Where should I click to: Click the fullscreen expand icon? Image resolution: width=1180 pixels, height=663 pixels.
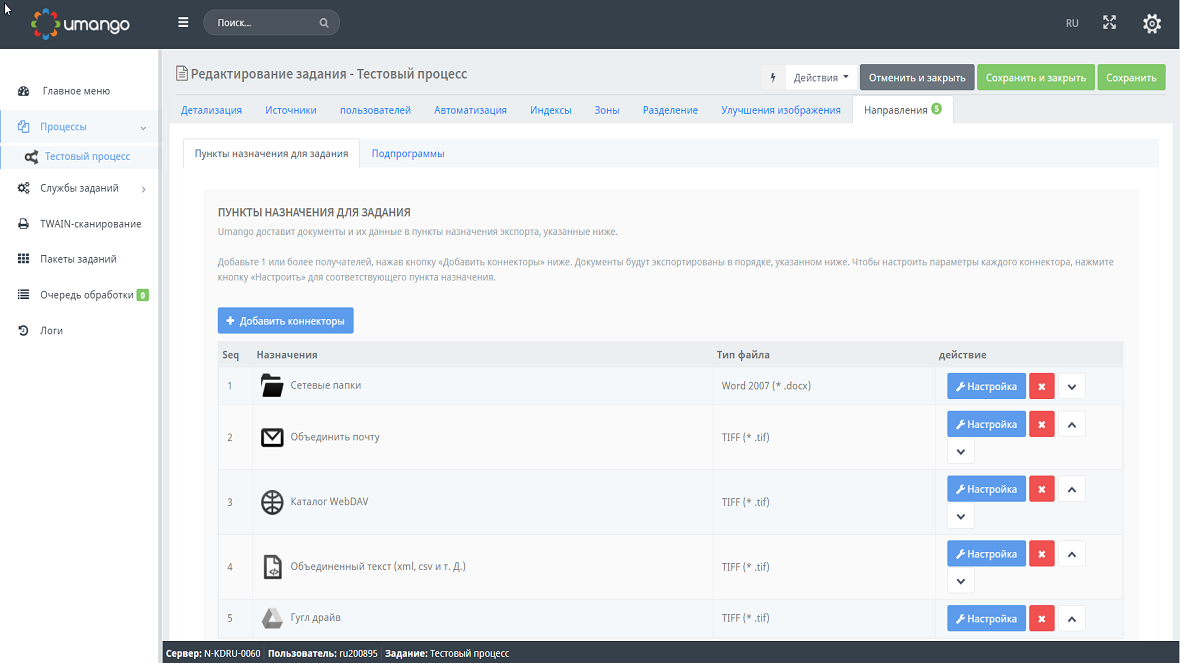[x=1109, y=22]
